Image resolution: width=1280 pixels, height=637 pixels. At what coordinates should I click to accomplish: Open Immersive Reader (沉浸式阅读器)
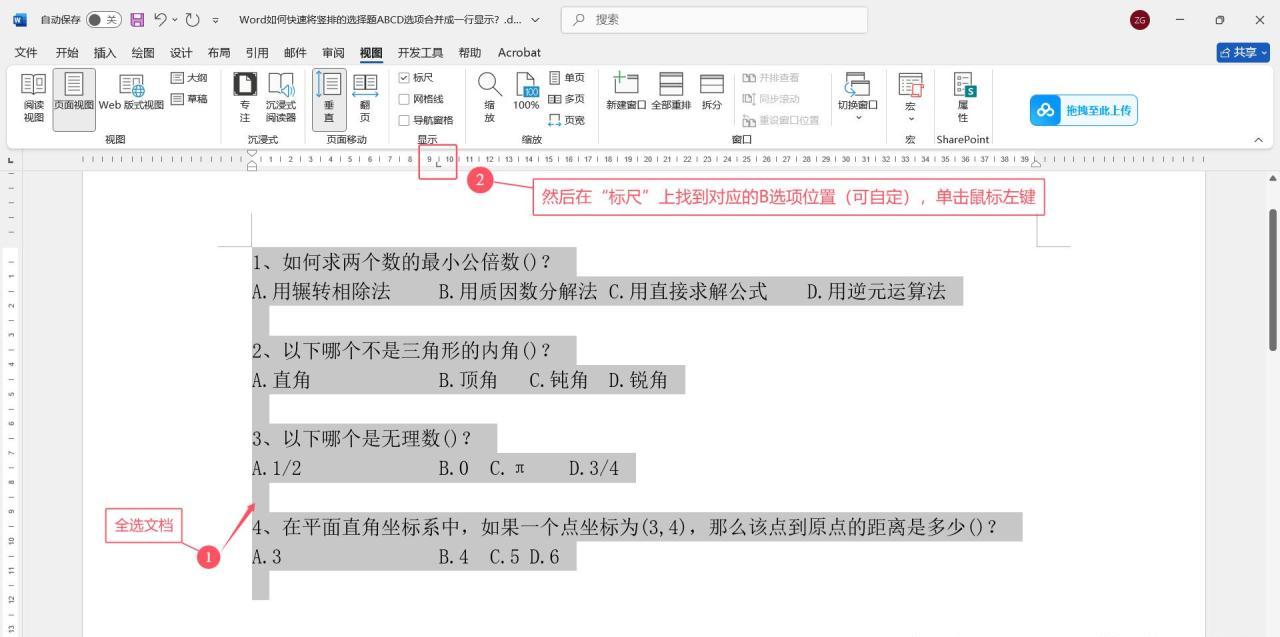pos(281,98)
